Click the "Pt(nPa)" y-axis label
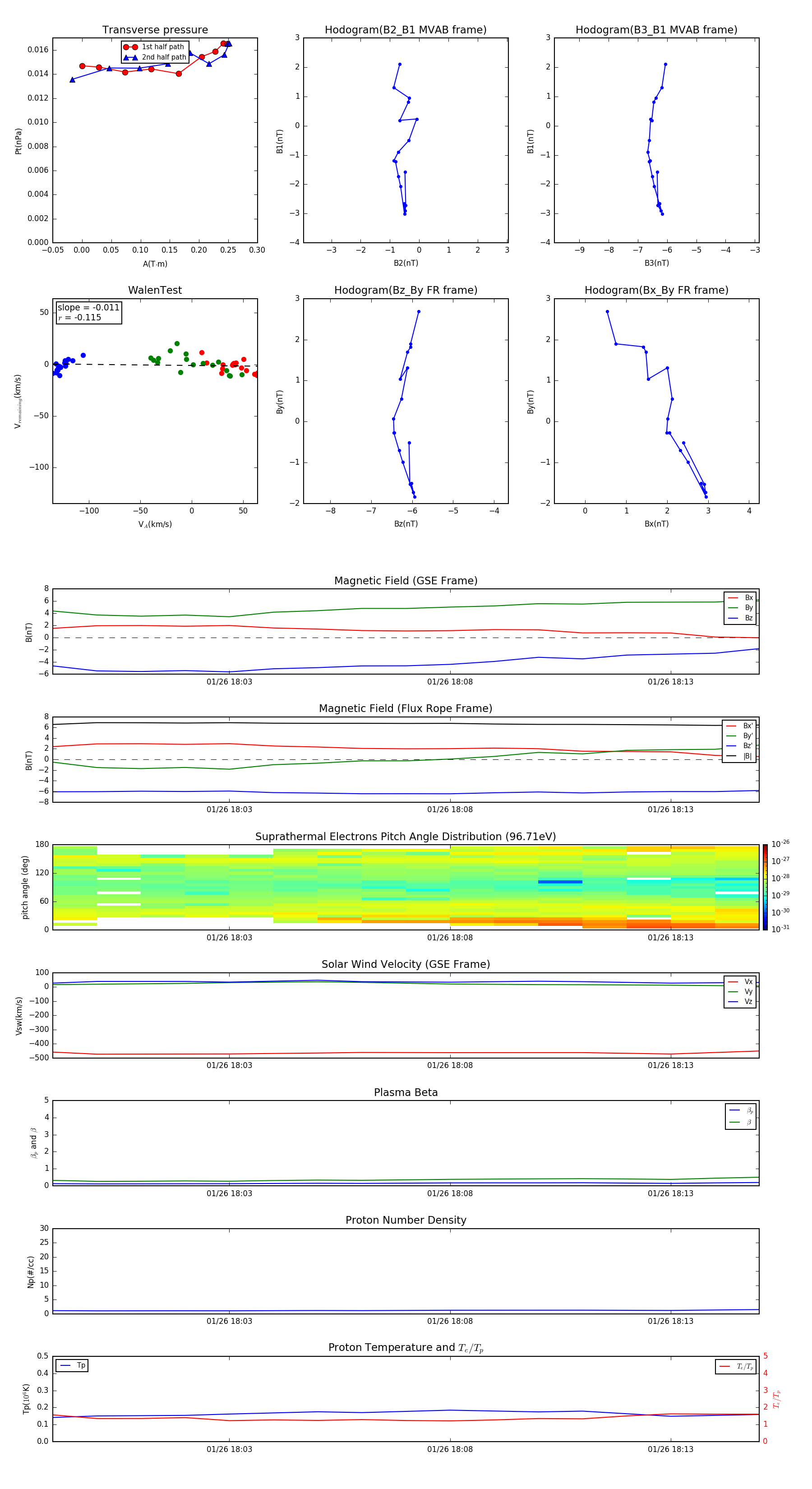Viewport: 812px width, 1489px height. click(18, 141)
